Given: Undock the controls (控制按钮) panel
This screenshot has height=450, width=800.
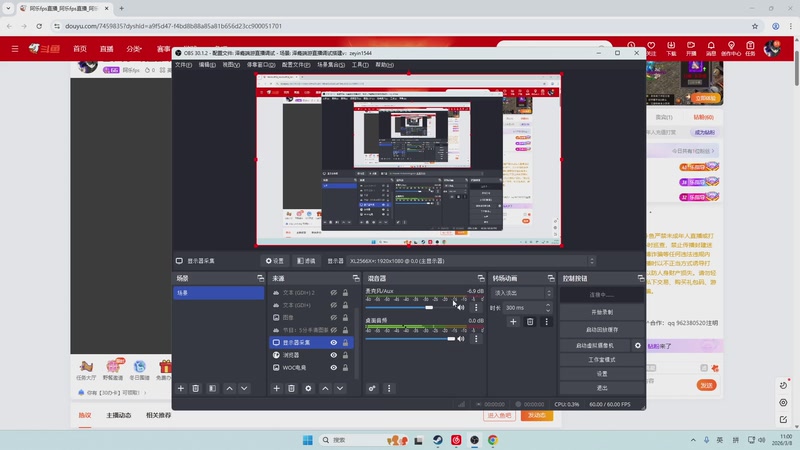Looking at the screenshot, I should (641, 278).
